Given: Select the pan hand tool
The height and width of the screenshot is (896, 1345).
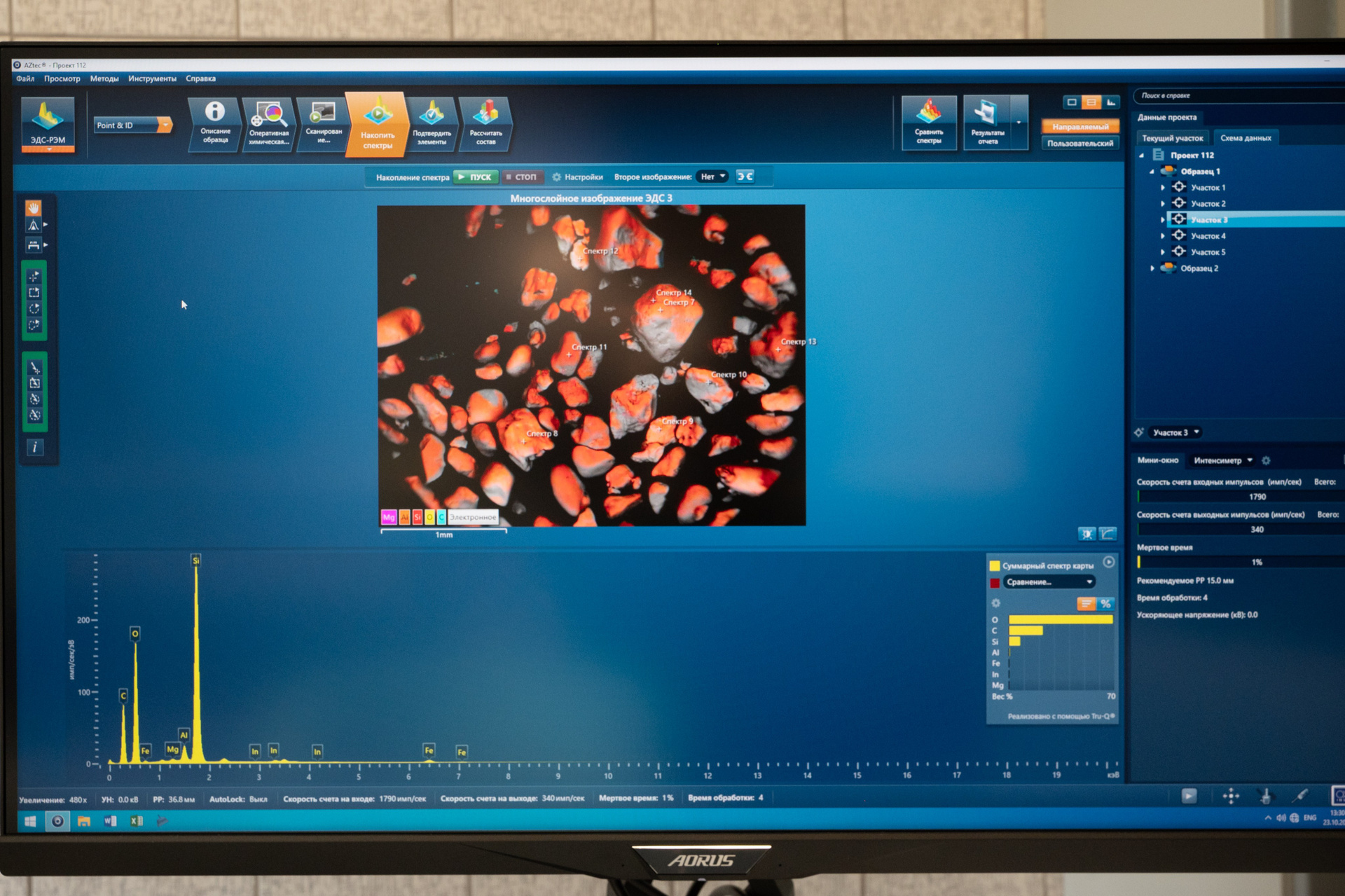Looking at the screenshot, I should pos(34,208).
